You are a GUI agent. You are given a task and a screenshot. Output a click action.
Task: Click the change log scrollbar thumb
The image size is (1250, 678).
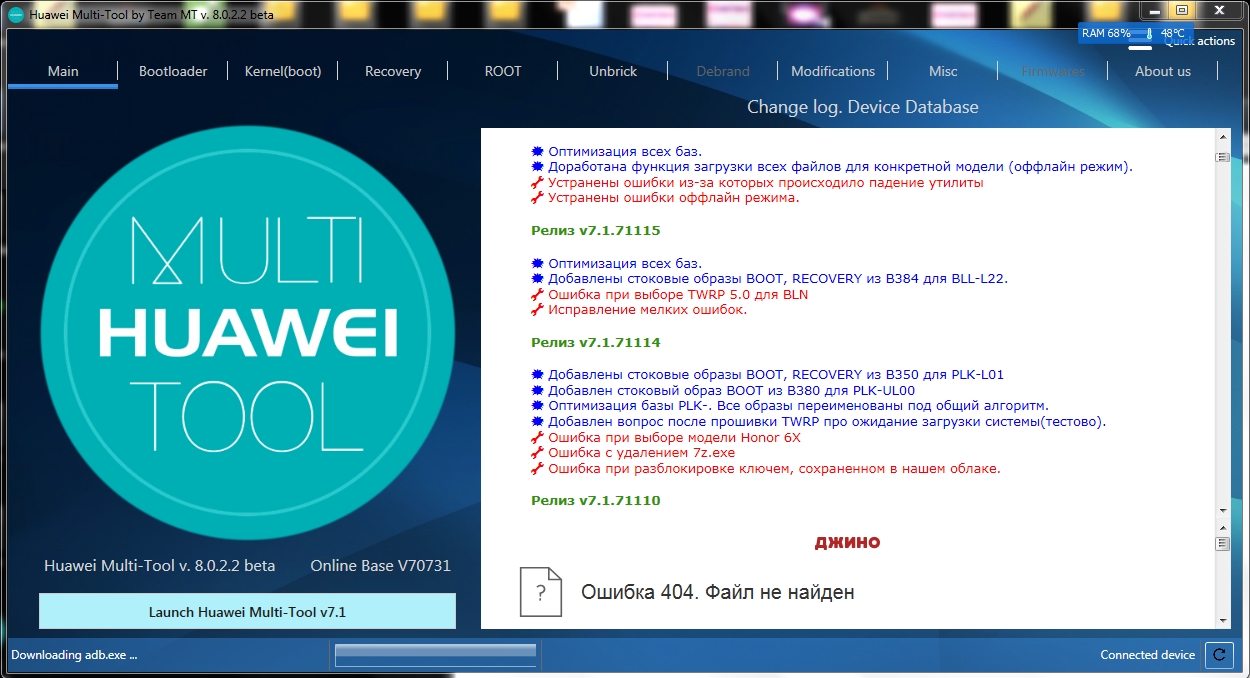point(1222,158)
